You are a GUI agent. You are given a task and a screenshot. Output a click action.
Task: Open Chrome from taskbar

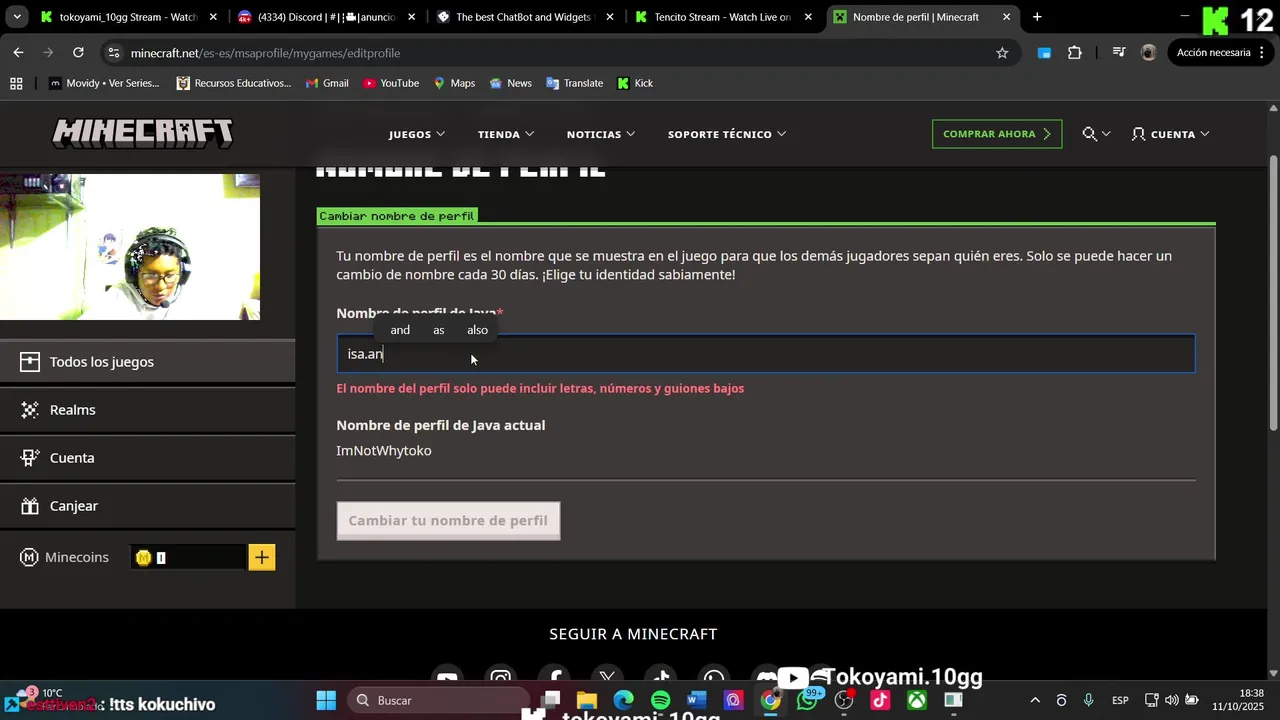pos(770,700)
